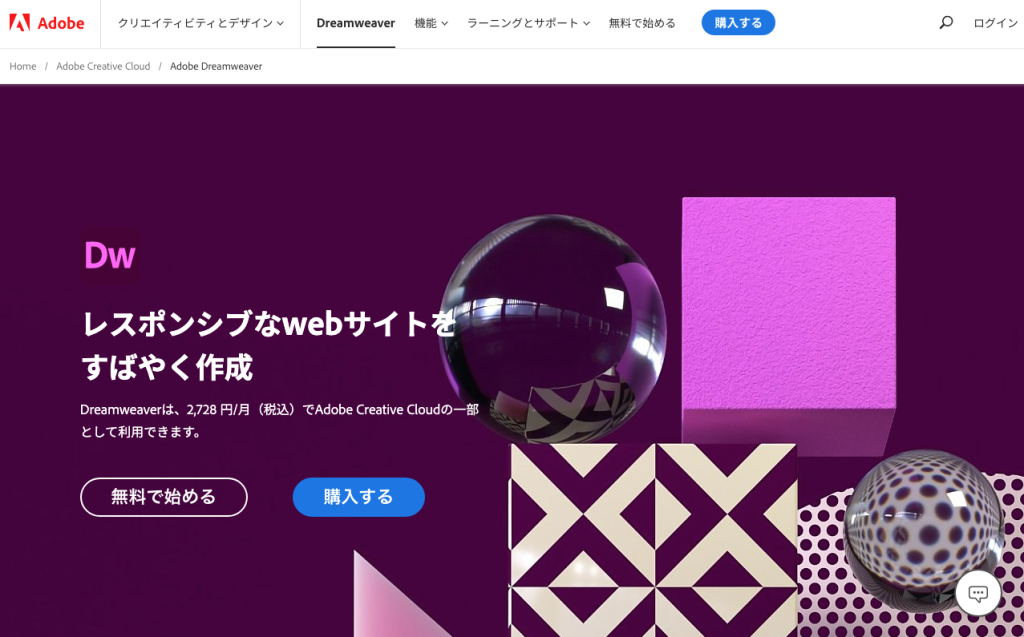The image size is (1024, 637).
Task: Click the outlined 無料で始める hero button
Action: pyautogui.click(x=164, y=497)
